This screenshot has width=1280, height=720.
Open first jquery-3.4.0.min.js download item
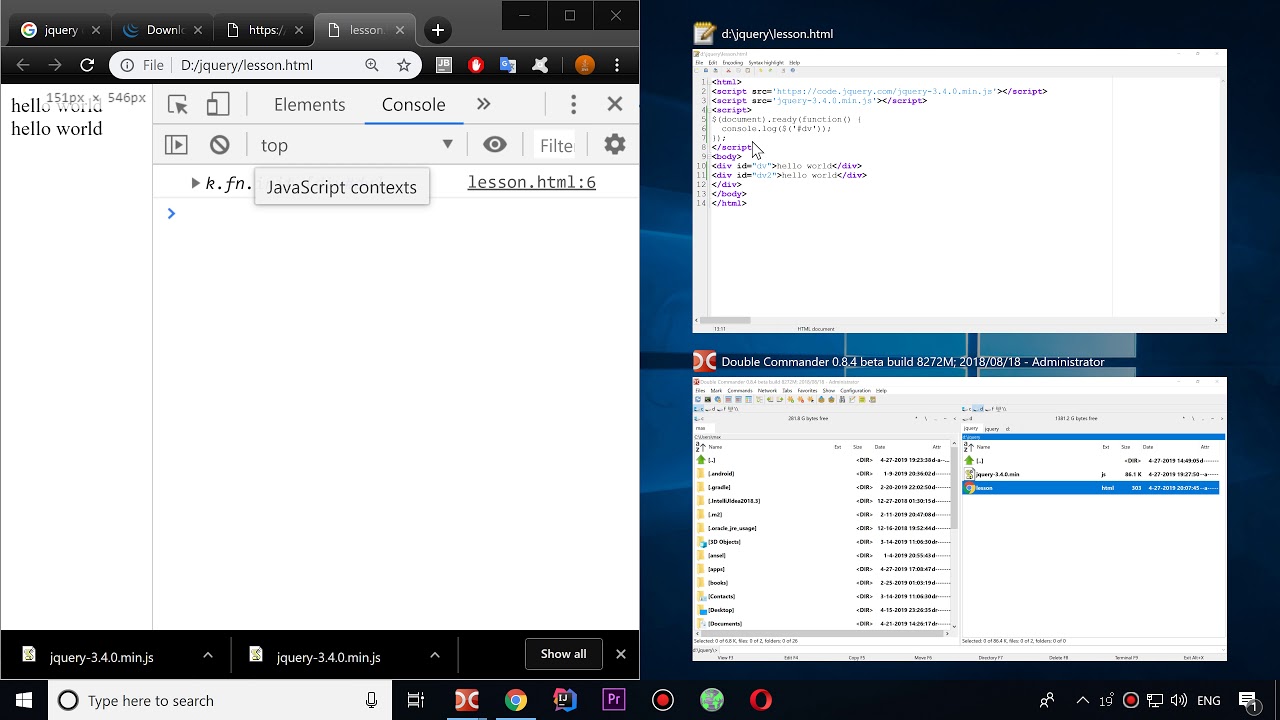click(x=102, y=656)
